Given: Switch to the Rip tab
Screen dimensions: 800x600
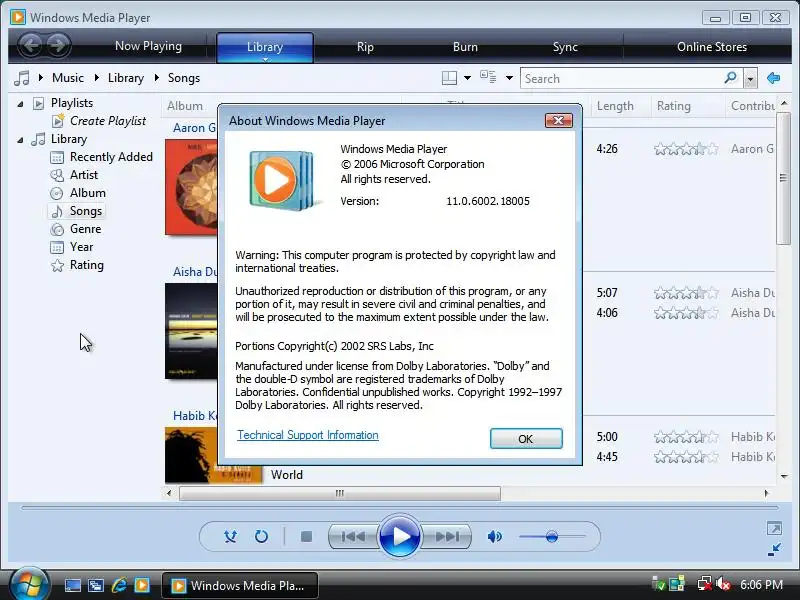Looking at the screenshot, I should click(365, 47).
